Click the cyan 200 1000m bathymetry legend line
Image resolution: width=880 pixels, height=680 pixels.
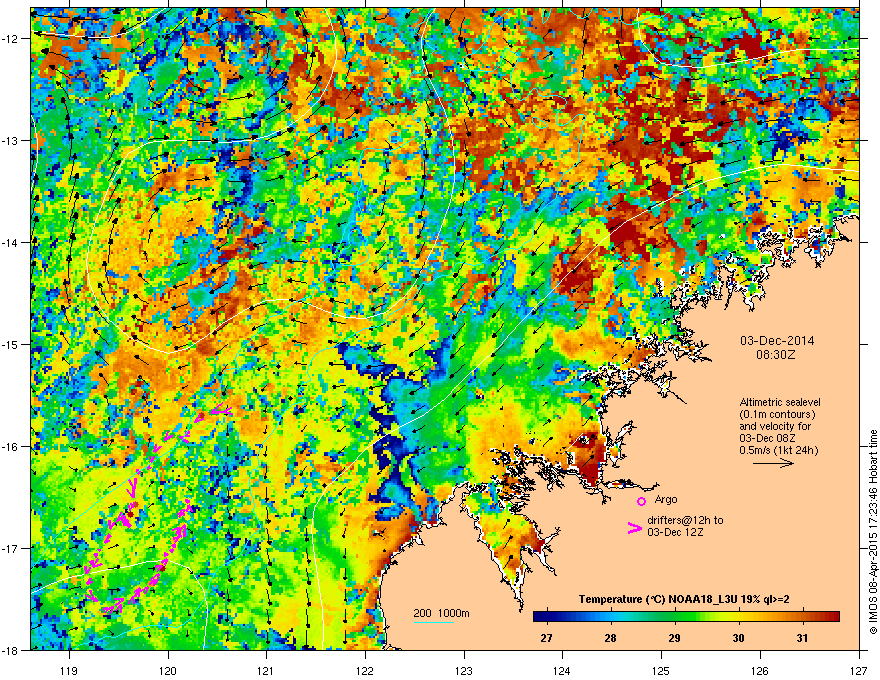tap(434, 623)
